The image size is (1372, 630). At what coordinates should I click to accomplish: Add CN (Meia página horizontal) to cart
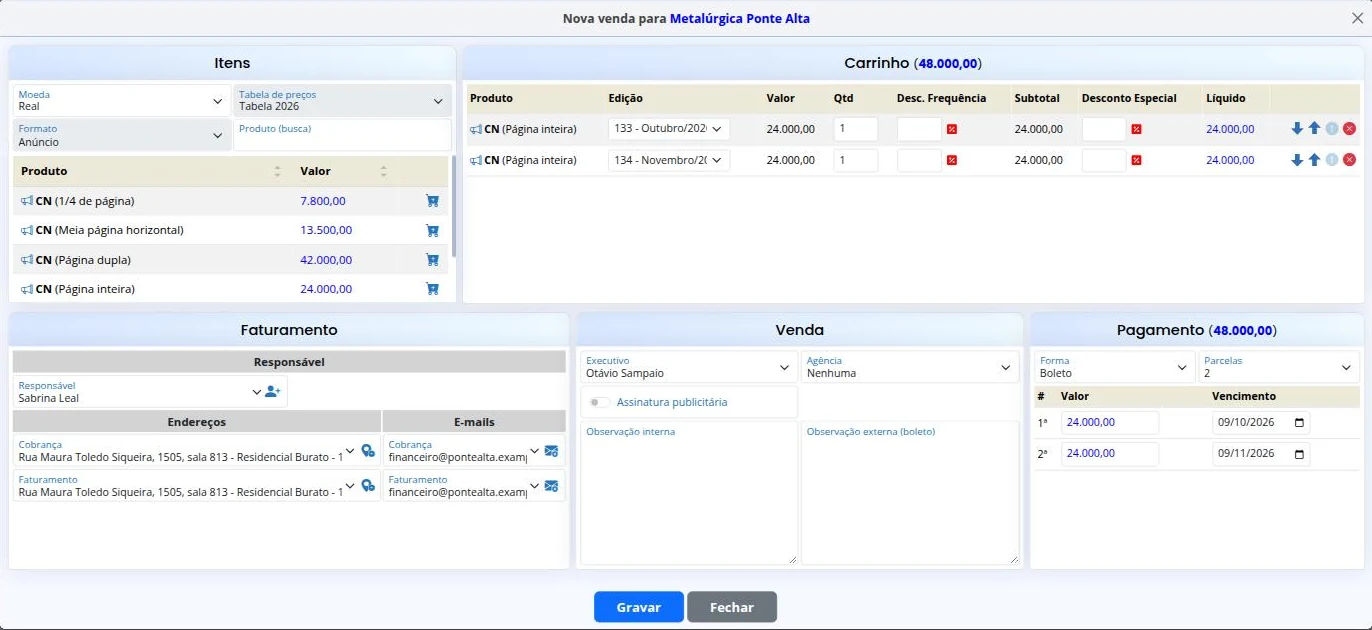[432, 230]
